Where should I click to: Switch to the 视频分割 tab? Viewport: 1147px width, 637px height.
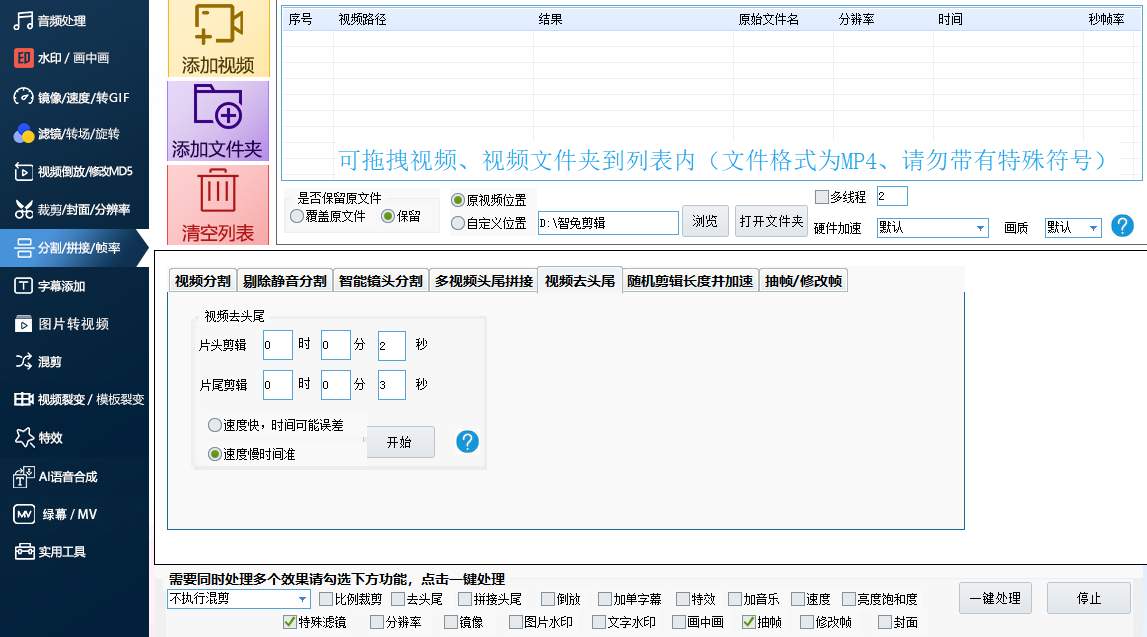click(203, 281)
